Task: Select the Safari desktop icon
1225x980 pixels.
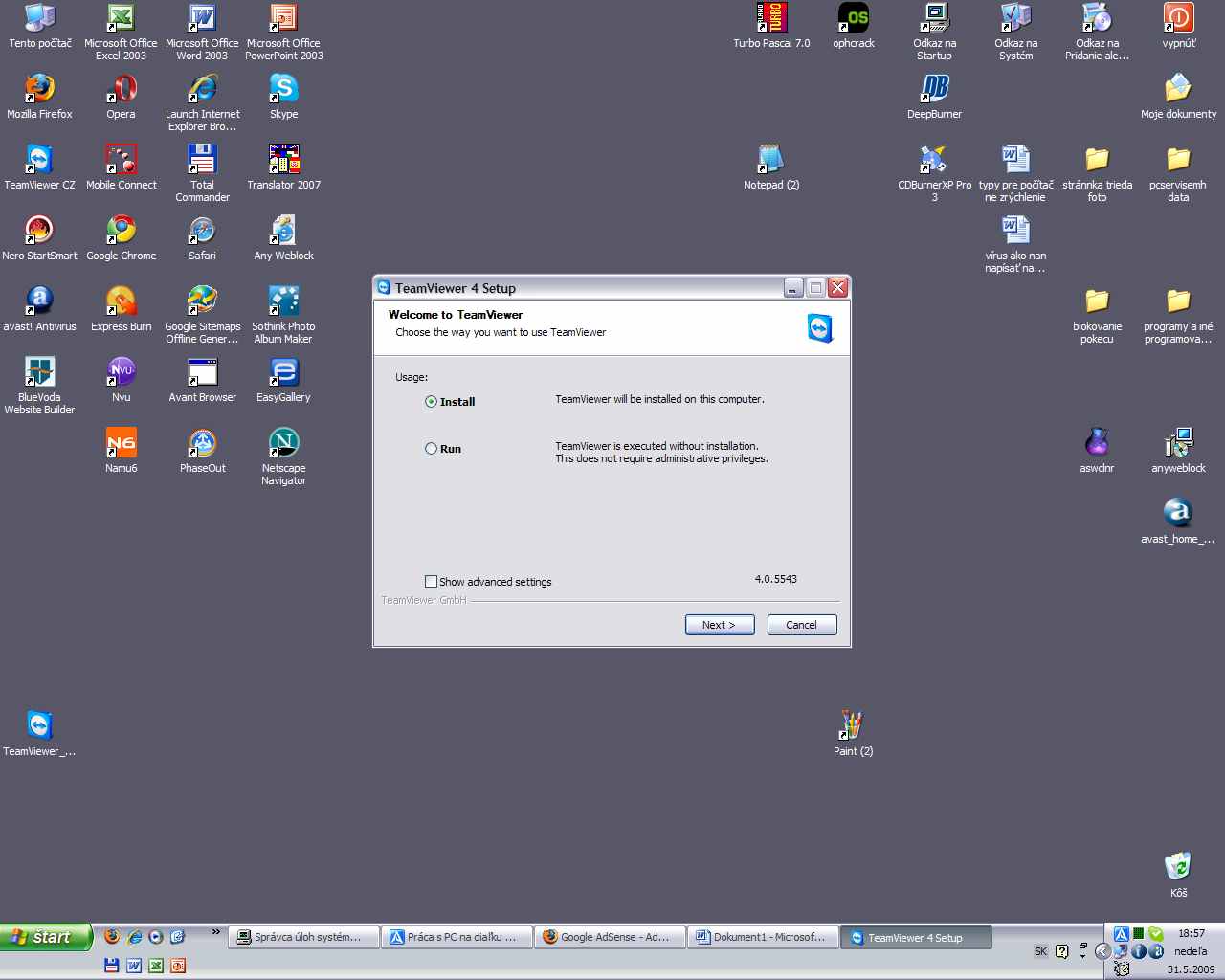Action: 202,238
